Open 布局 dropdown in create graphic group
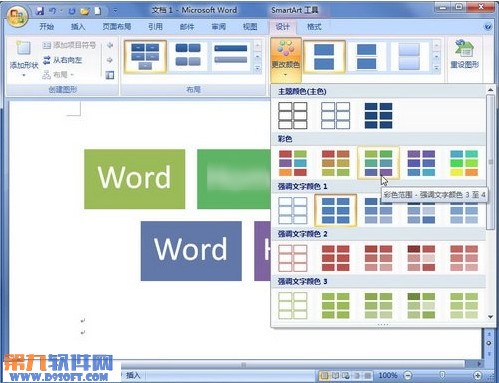499x383 pixels. point(58,75)
